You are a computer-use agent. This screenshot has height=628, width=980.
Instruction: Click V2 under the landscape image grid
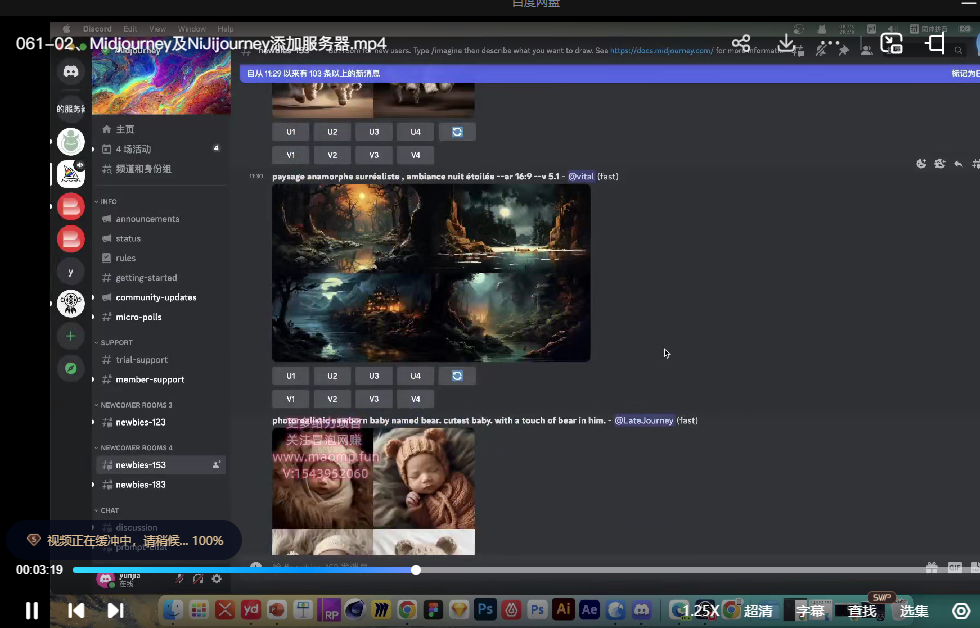[x=332, y=399]
